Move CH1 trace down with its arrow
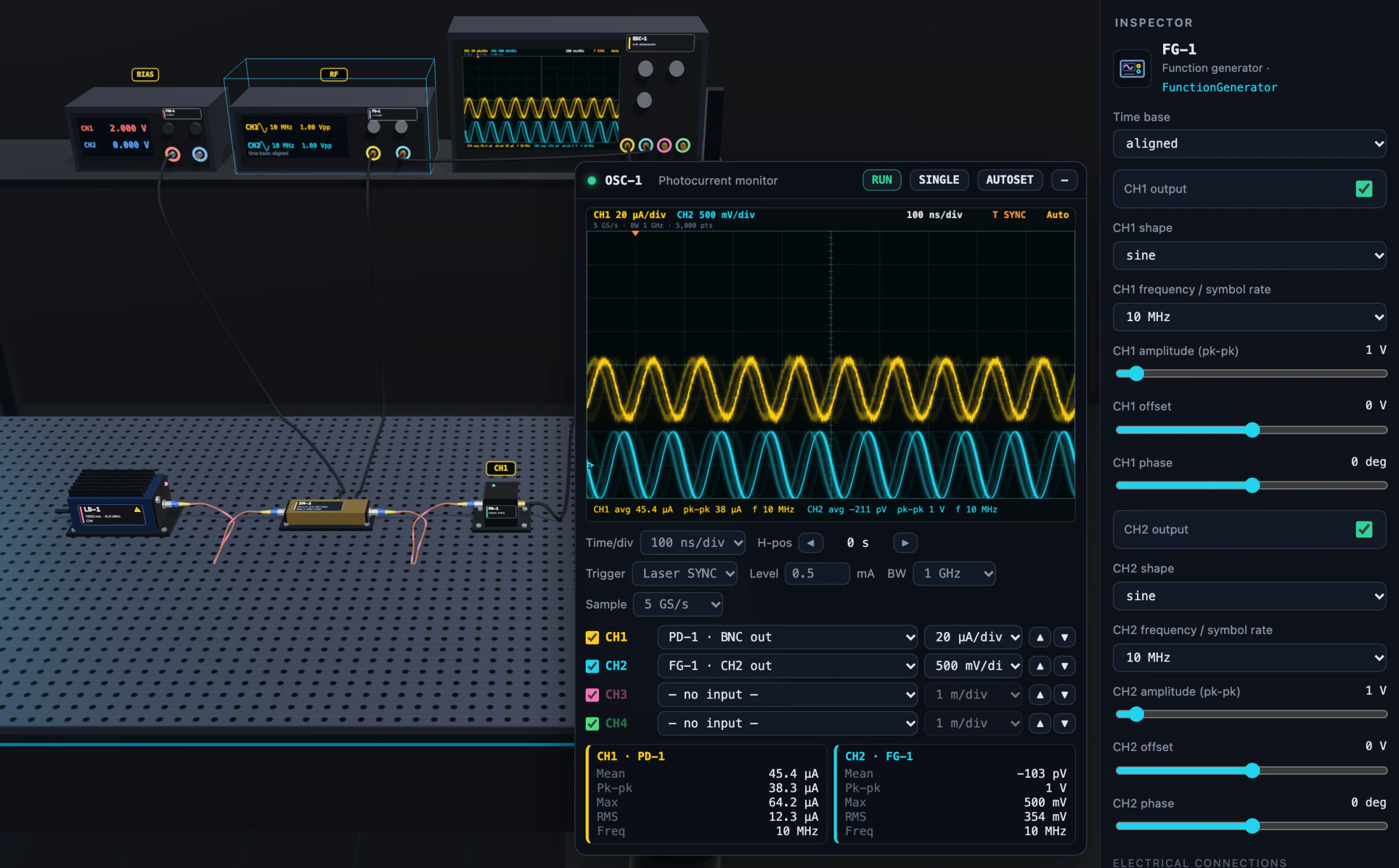 click(x=1065, y=637)
